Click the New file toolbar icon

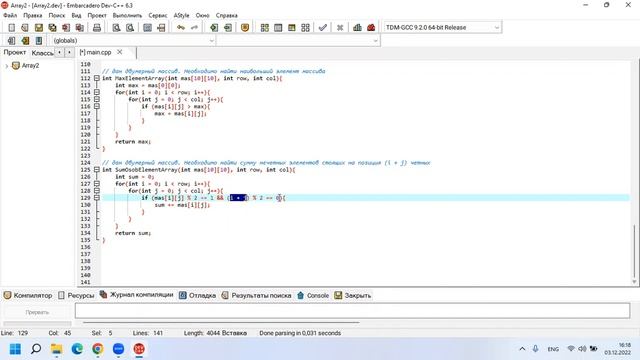[11, 28]
